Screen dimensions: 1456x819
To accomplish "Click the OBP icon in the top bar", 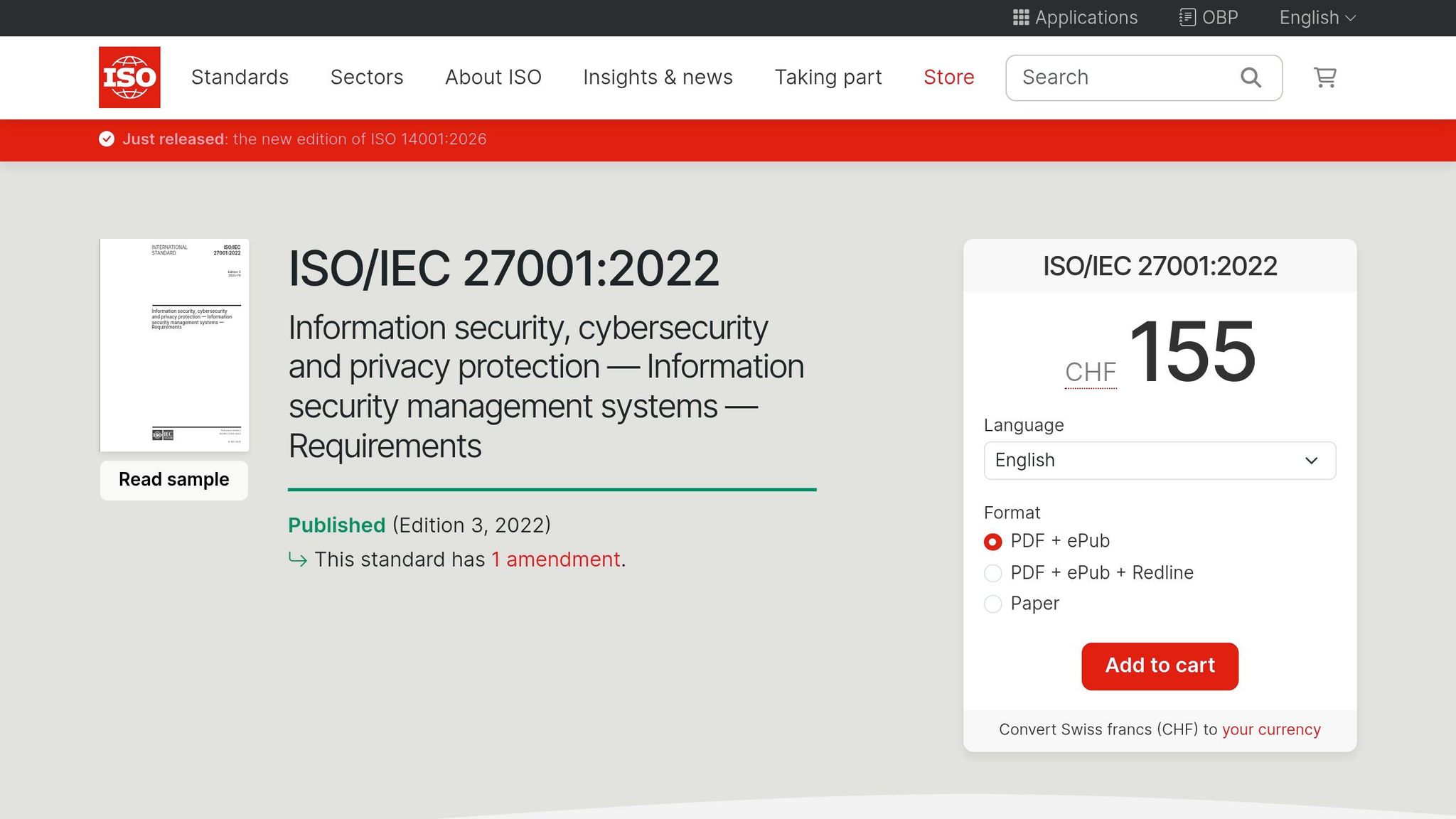I will 1187,17.
